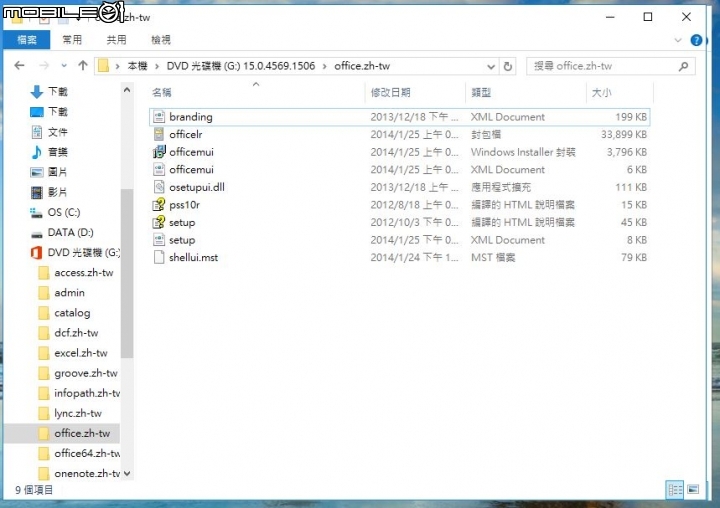Open the access.zh-tw folder in tree
Image resolution: width=720 pixels, height=508 pixels.
tap(76, 273)
